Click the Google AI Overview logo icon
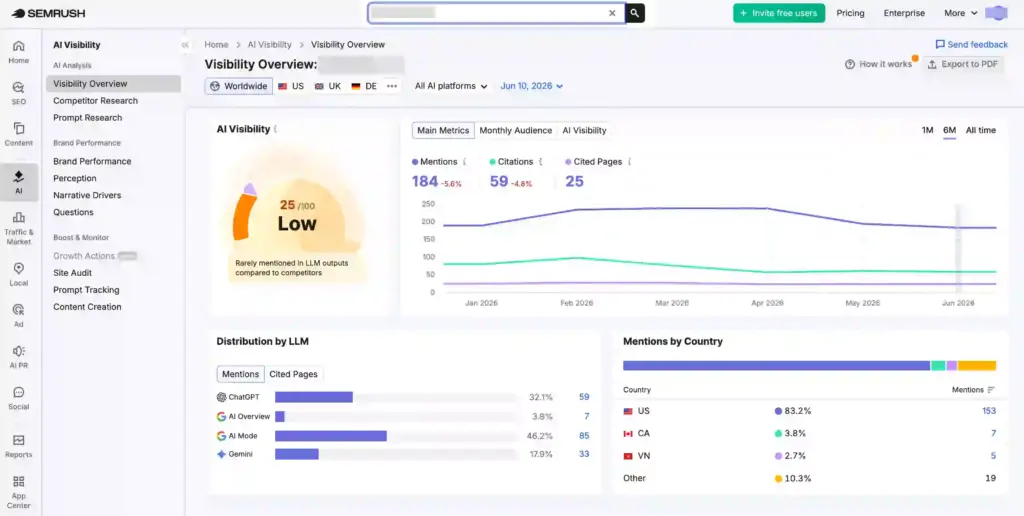1024x516 pixels. coord(221,416)
